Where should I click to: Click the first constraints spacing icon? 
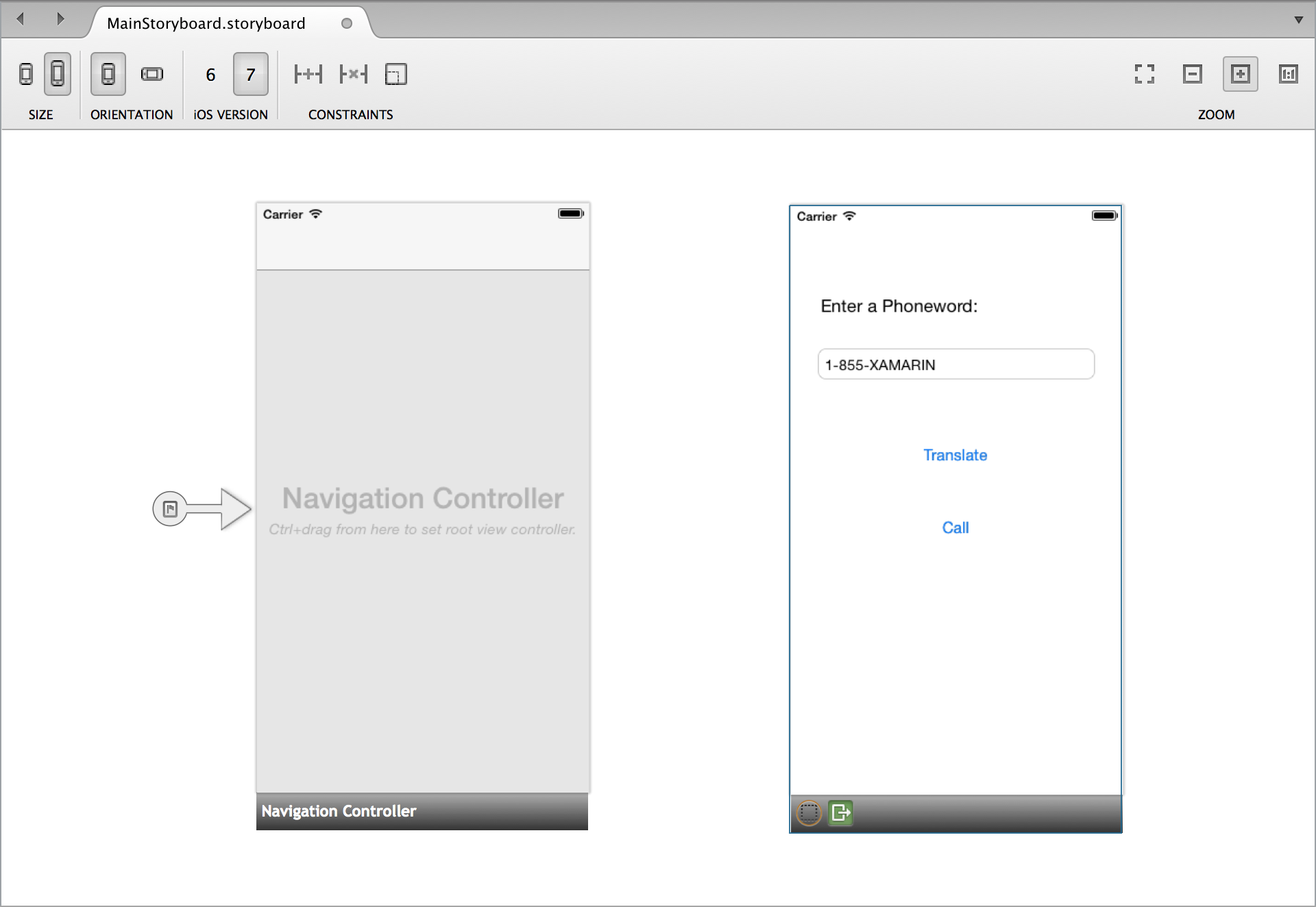[x=308, y=74]
